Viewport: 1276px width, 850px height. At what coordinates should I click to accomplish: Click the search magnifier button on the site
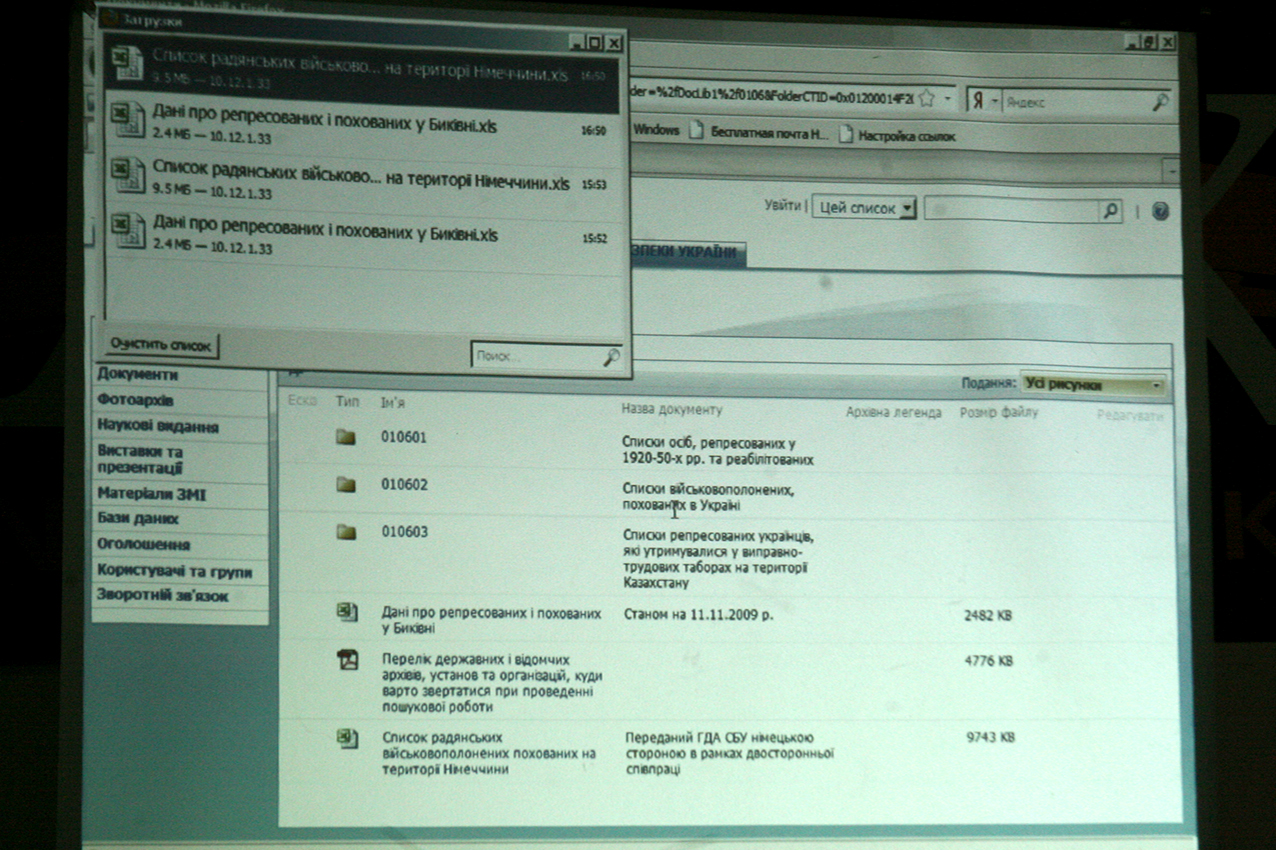click(1110, 211)
